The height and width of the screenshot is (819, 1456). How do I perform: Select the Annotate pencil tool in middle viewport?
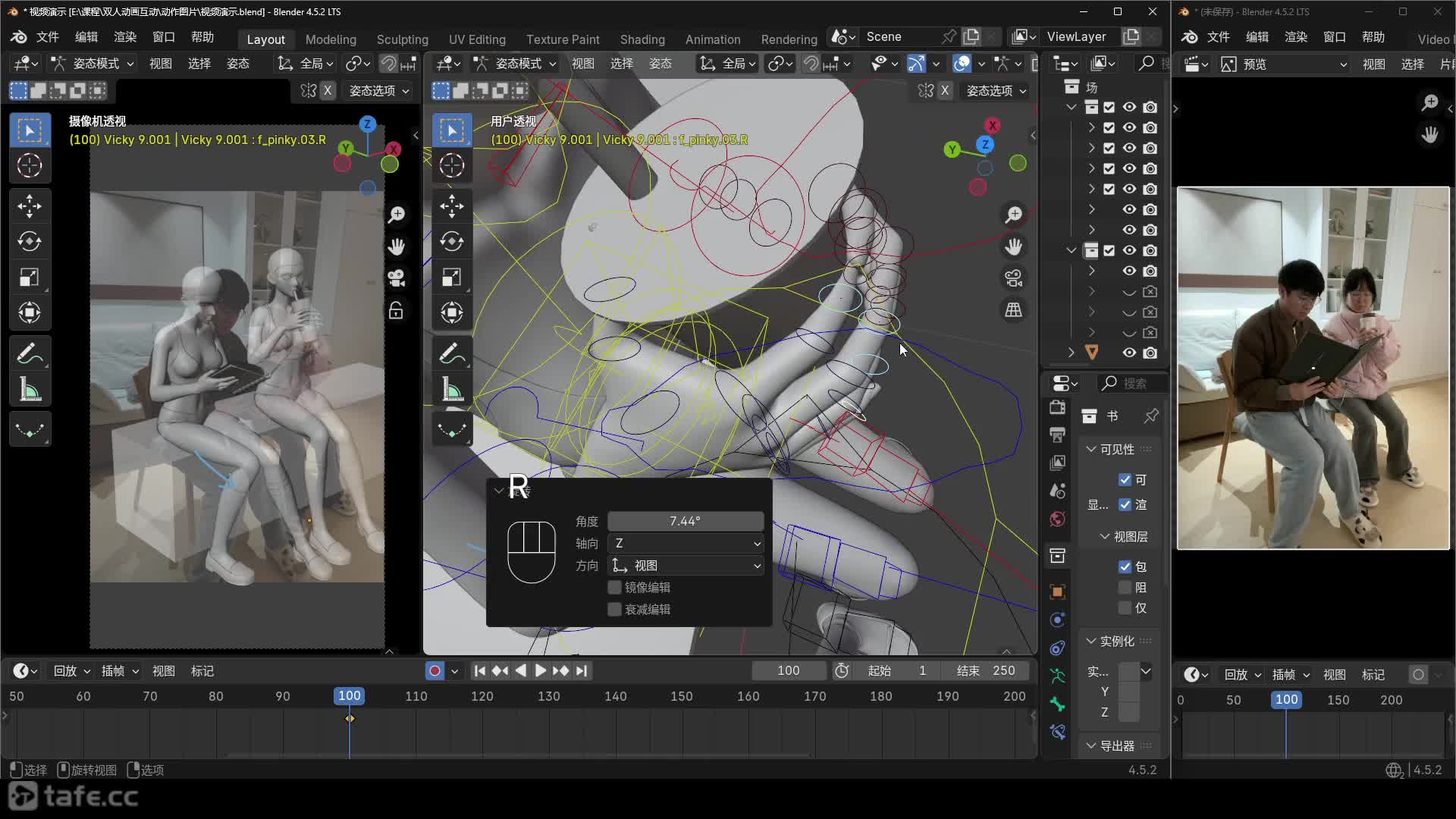coord(452,353)
